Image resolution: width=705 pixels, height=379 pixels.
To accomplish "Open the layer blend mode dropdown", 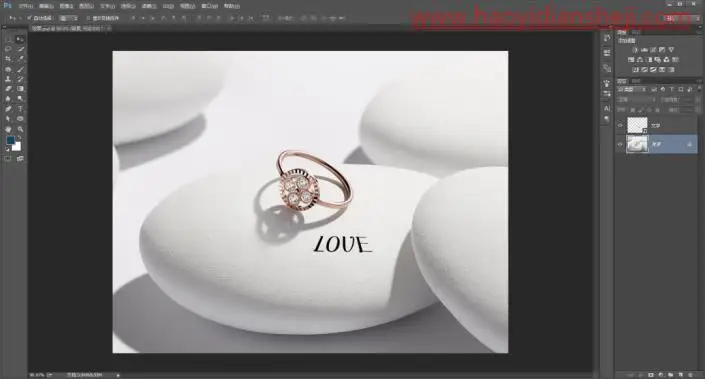I will (636, 99).
